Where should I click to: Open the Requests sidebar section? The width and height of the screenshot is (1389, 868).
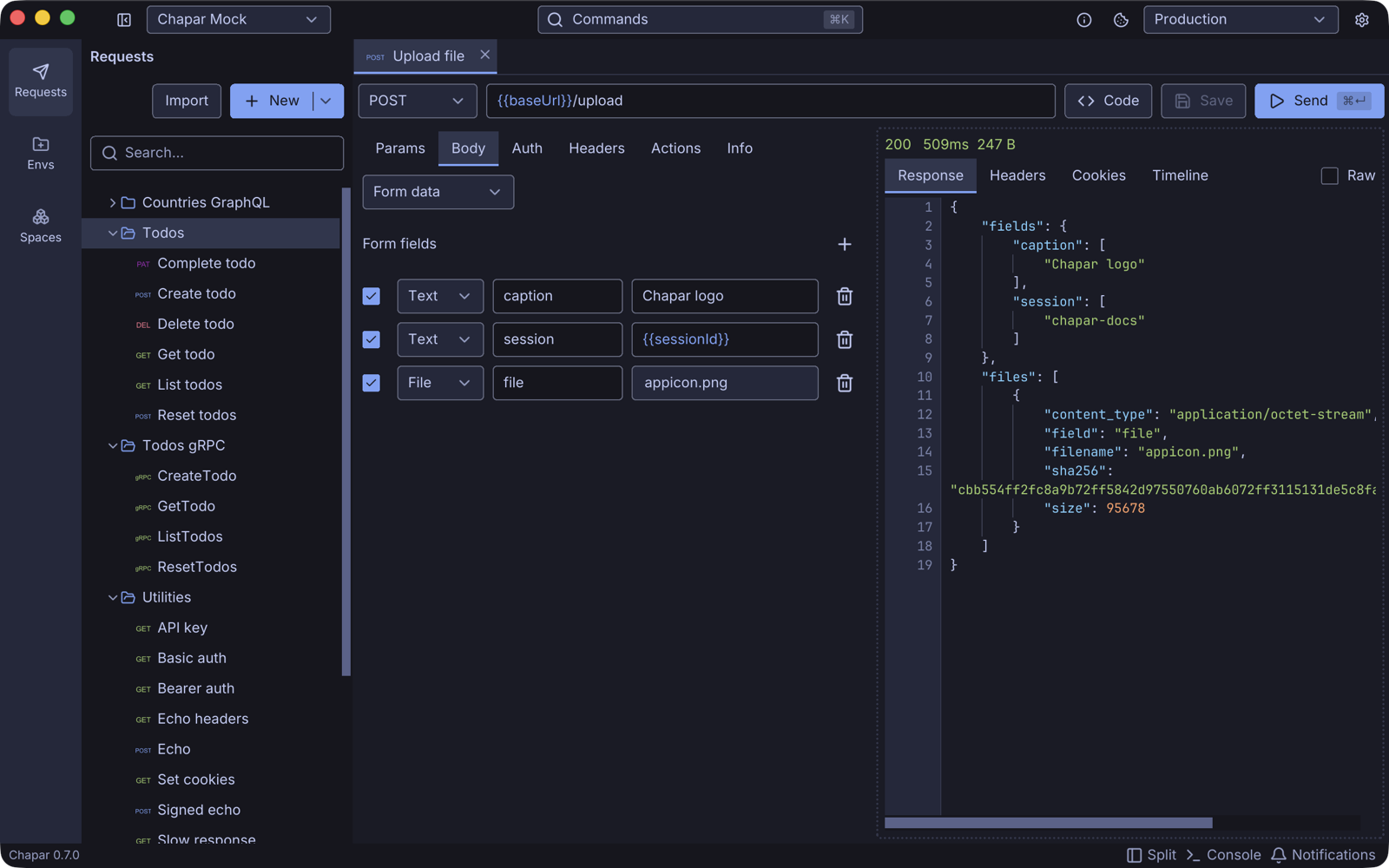(41, 81)
